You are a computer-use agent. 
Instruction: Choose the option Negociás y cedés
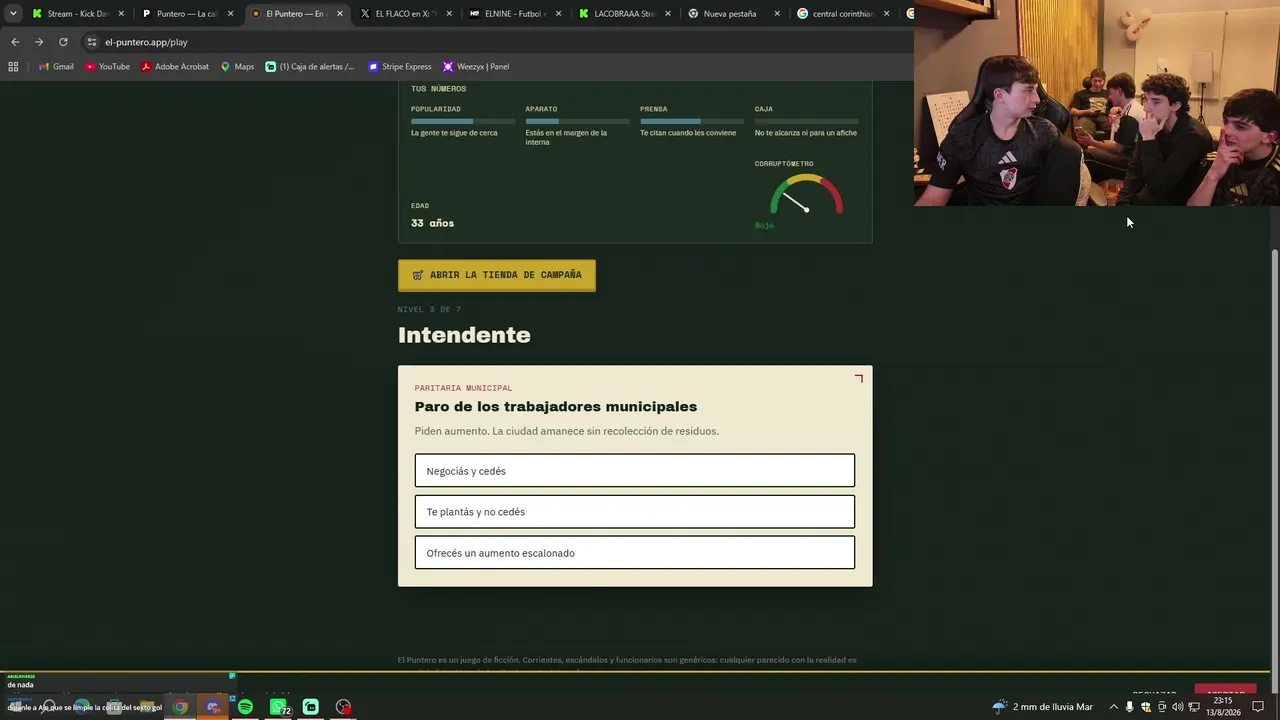coord(635,471)
